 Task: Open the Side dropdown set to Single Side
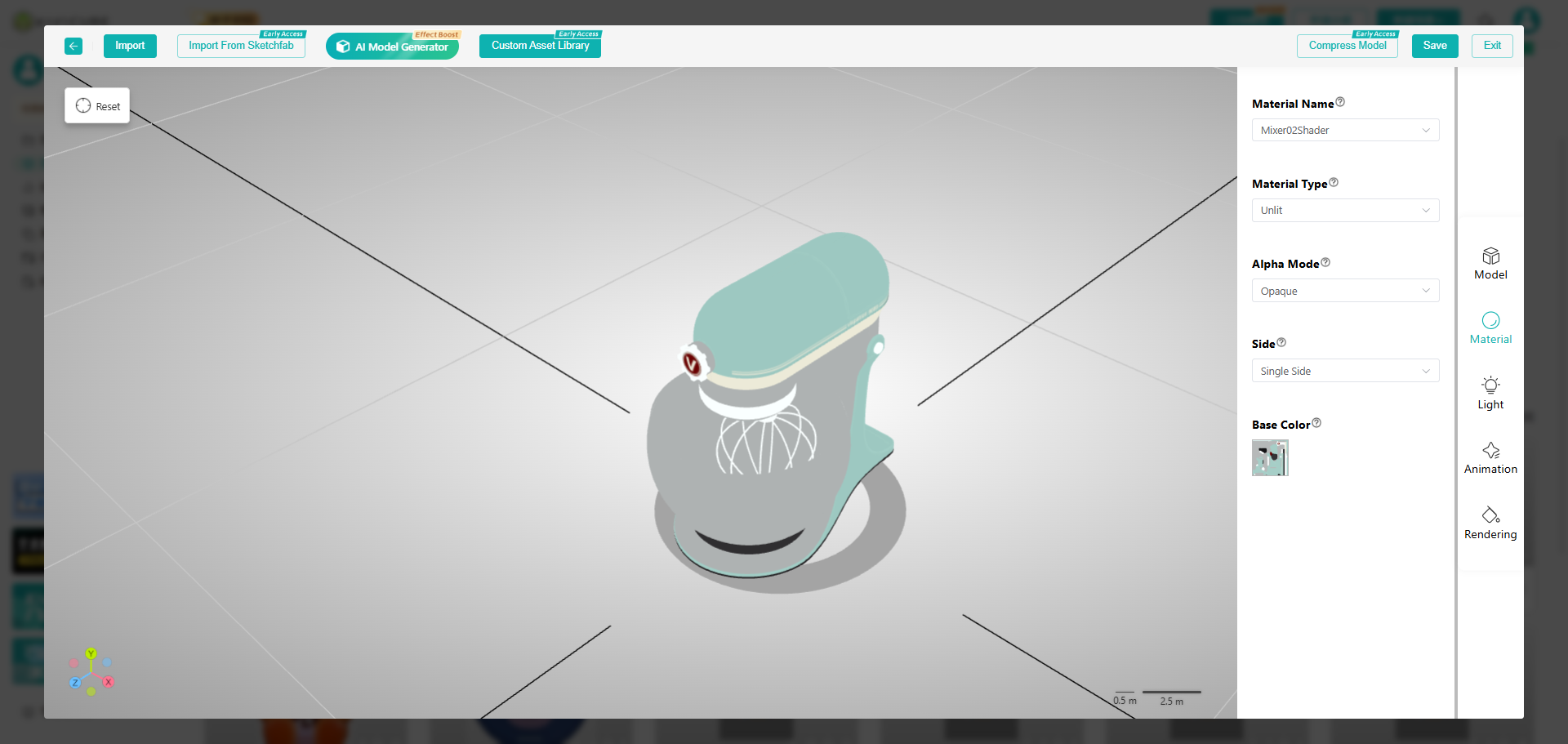pos(1345,372)
